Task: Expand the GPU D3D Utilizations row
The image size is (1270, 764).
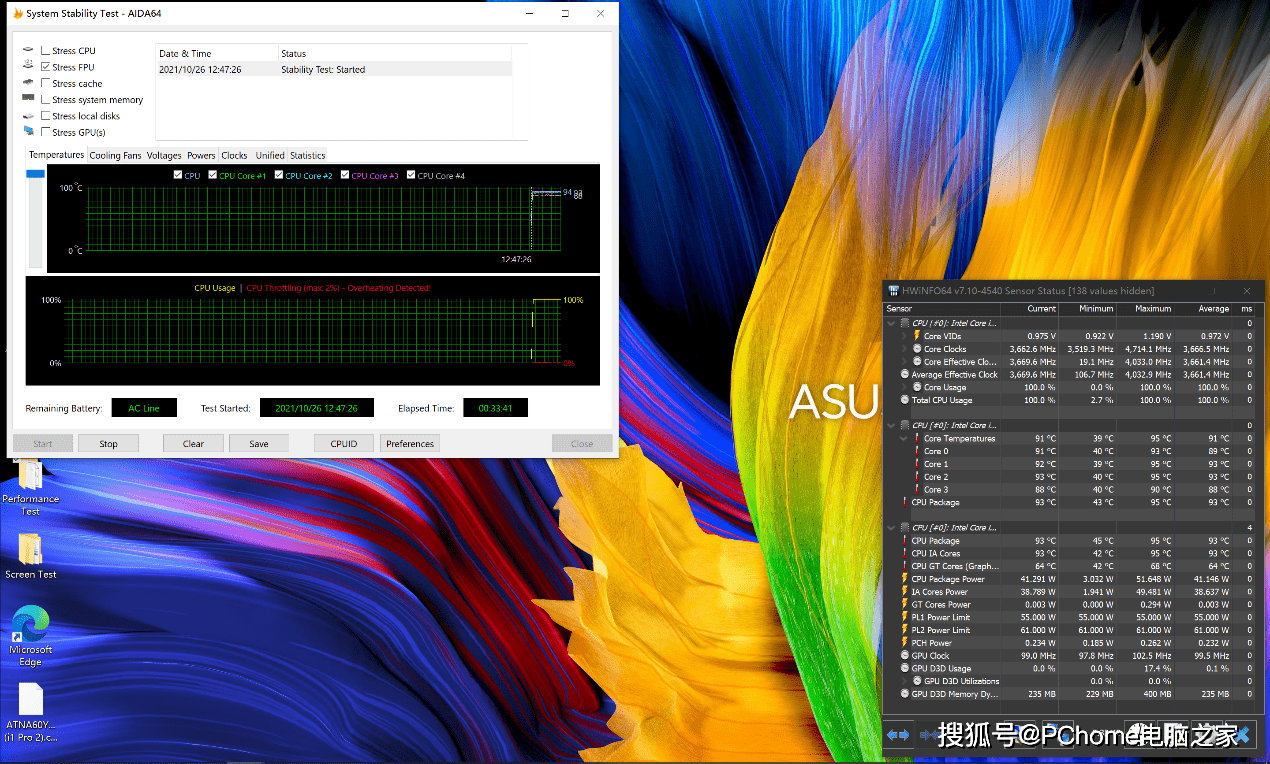Action: click(905, 681)
